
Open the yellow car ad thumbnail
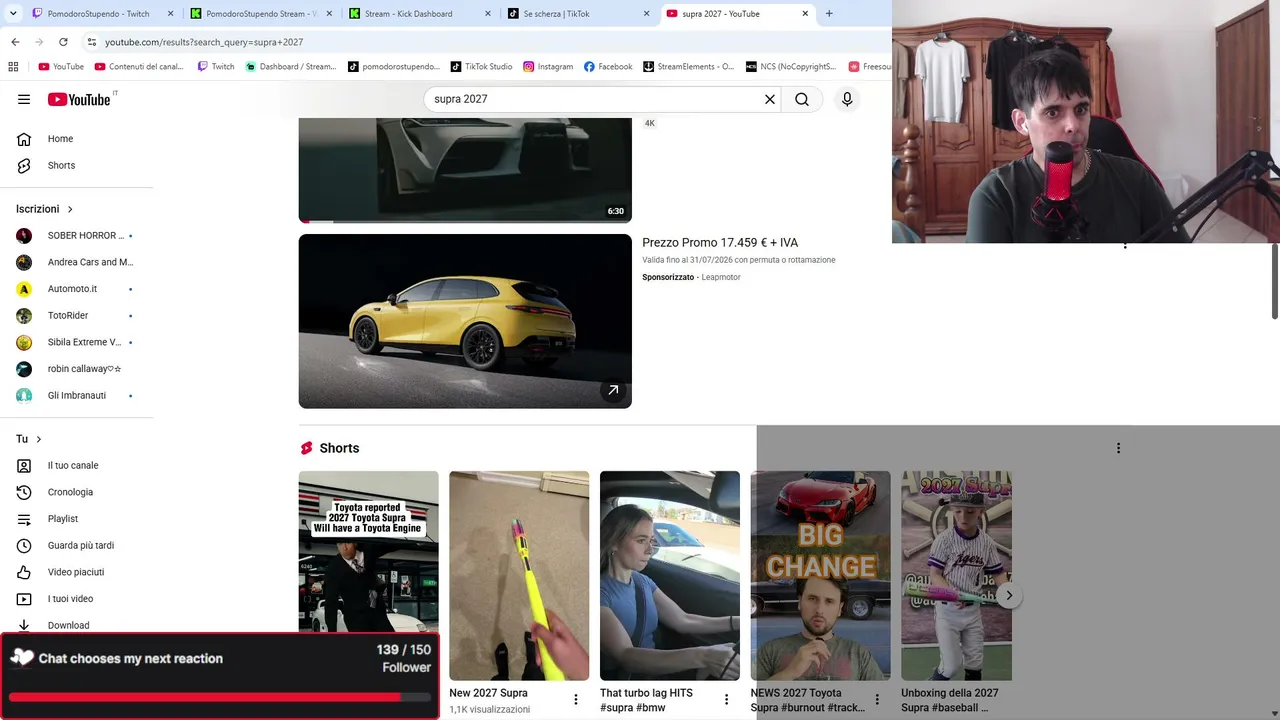coord(465,321)
